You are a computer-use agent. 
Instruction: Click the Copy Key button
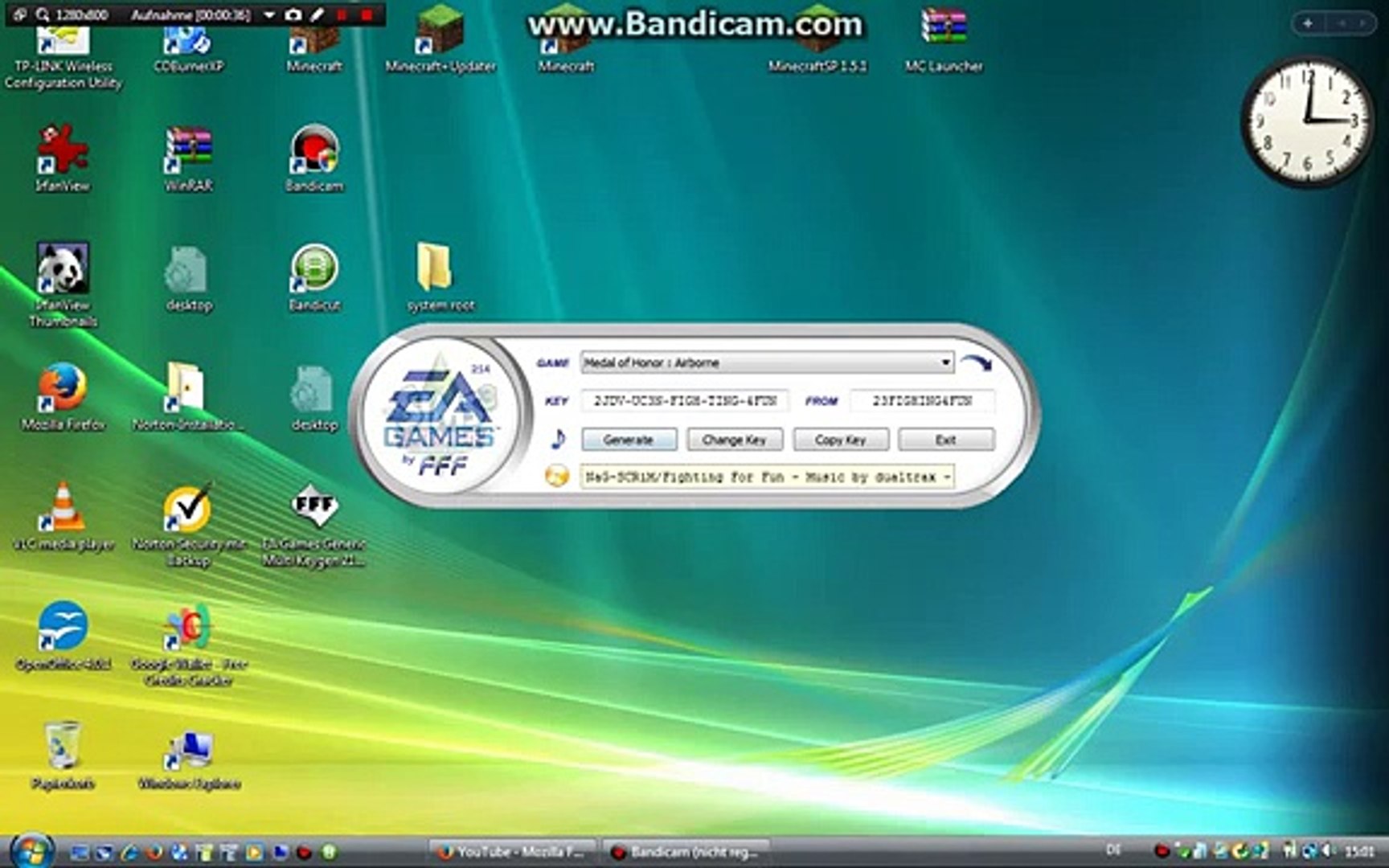click(x=840, y=439)
